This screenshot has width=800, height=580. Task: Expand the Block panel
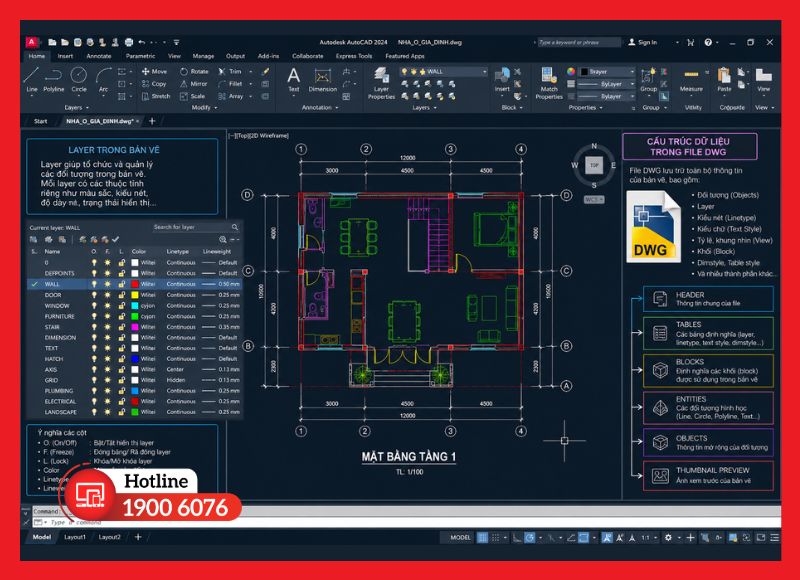tap(512, 108)
